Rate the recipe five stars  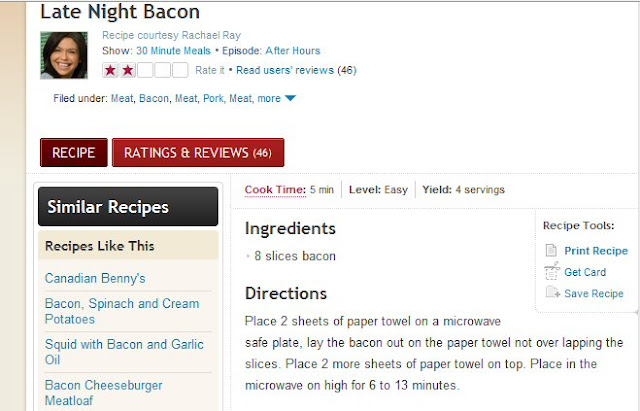(180, 70)
